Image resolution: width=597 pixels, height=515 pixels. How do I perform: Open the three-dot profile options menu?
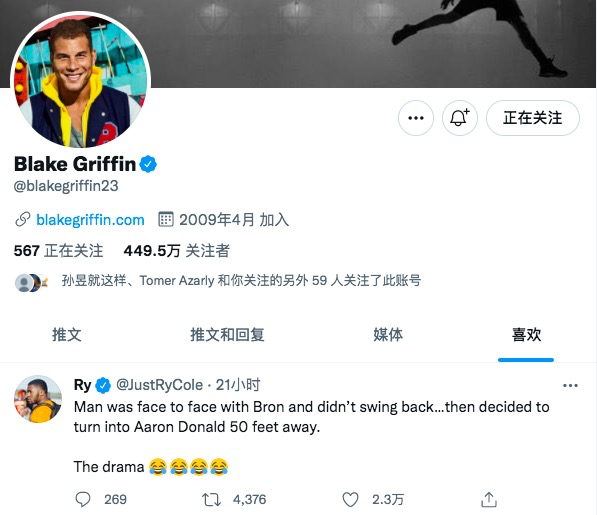[x=416, y=118]
